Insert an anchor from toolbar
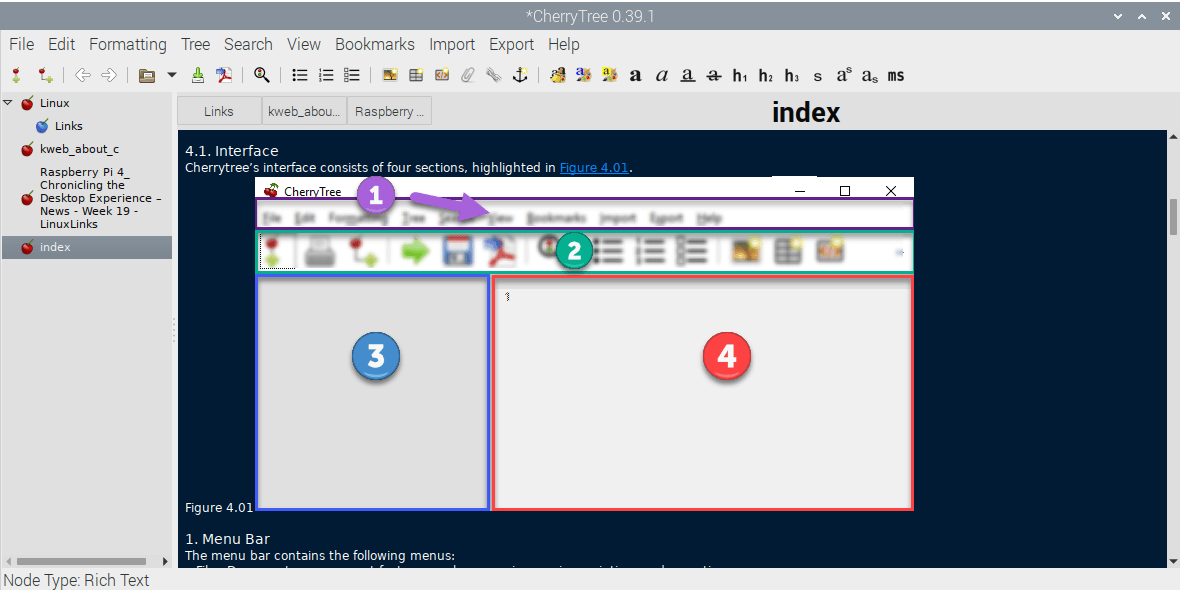Image resolution: width=1180 pixels, height=592 pixels. coord(520,75)
